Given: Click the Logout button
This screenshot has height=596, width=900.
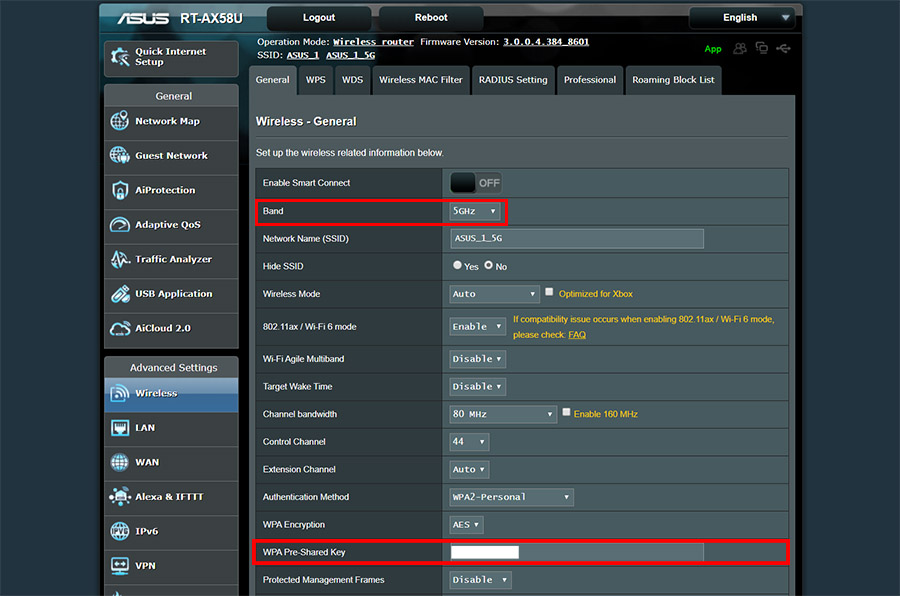Looking at the screenshot, I should click(319, 18).
